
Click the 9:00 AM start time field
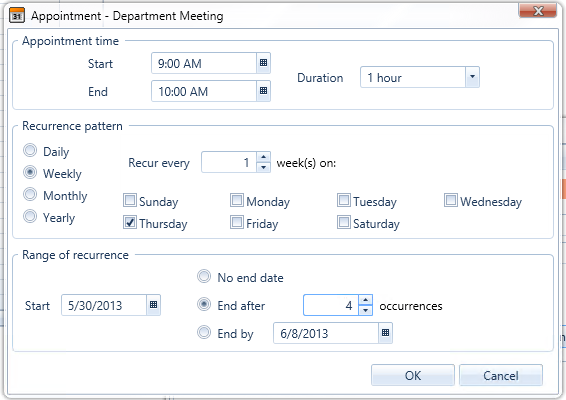204,63
